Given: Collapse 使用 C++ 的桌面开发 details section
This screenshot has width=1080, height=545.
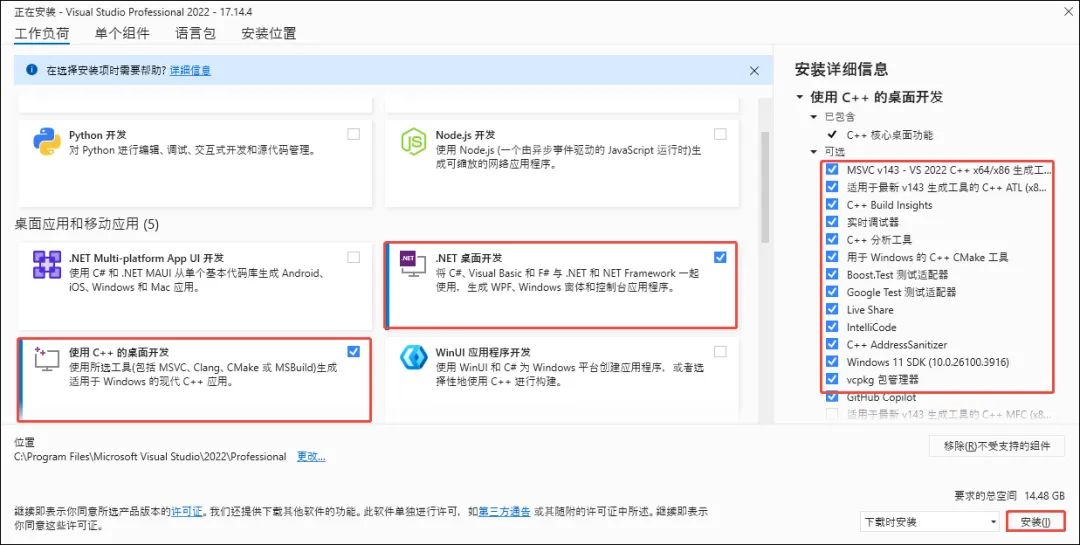Looking at the screenshot, I should click(800, 97).
